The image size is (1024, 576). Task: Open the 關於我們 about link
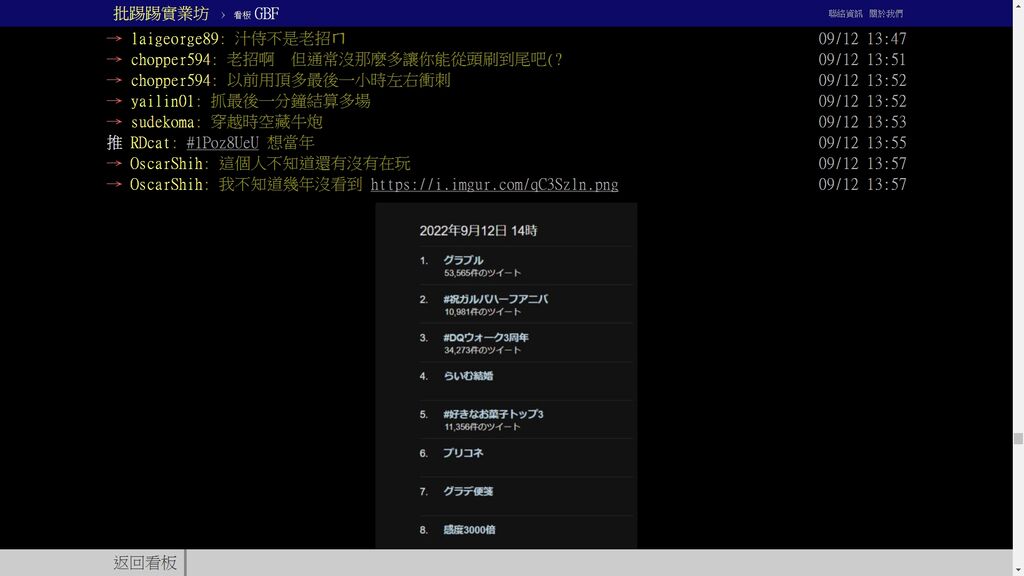click(x=886, y=14)
